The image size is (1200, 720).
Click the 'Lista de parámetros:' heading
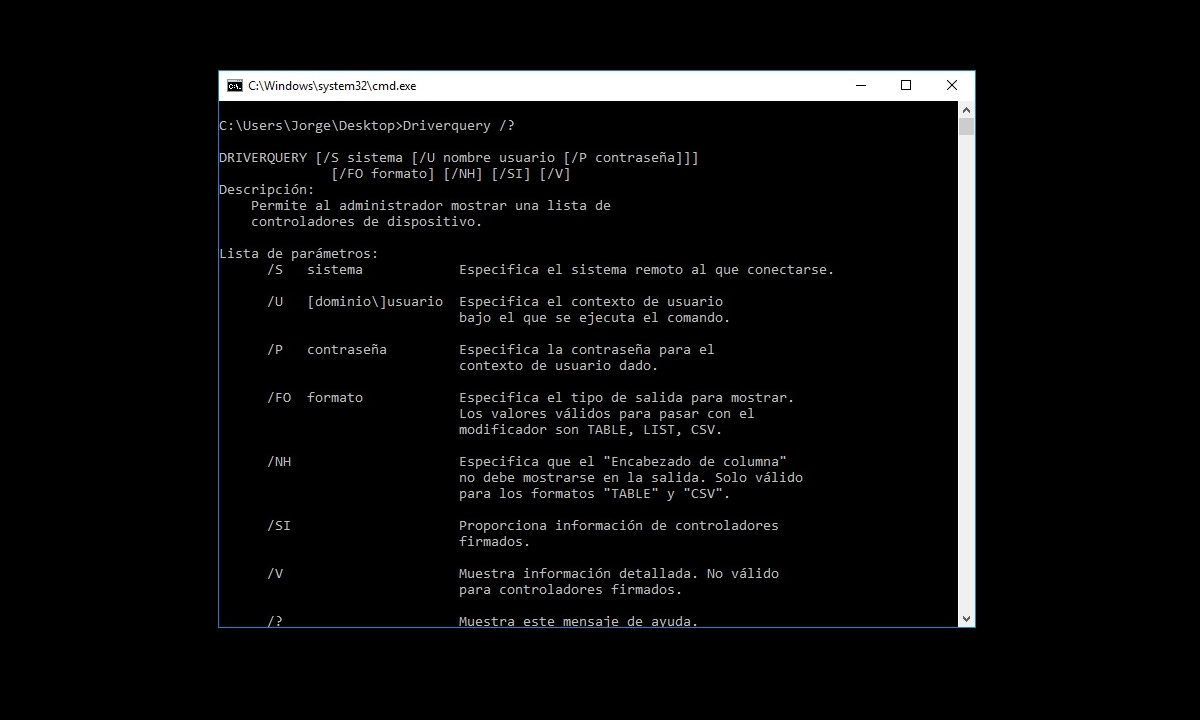click(299, 254)
